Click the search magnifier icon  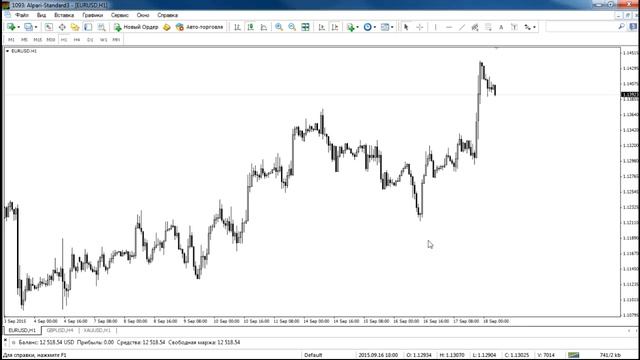(621, 27)
